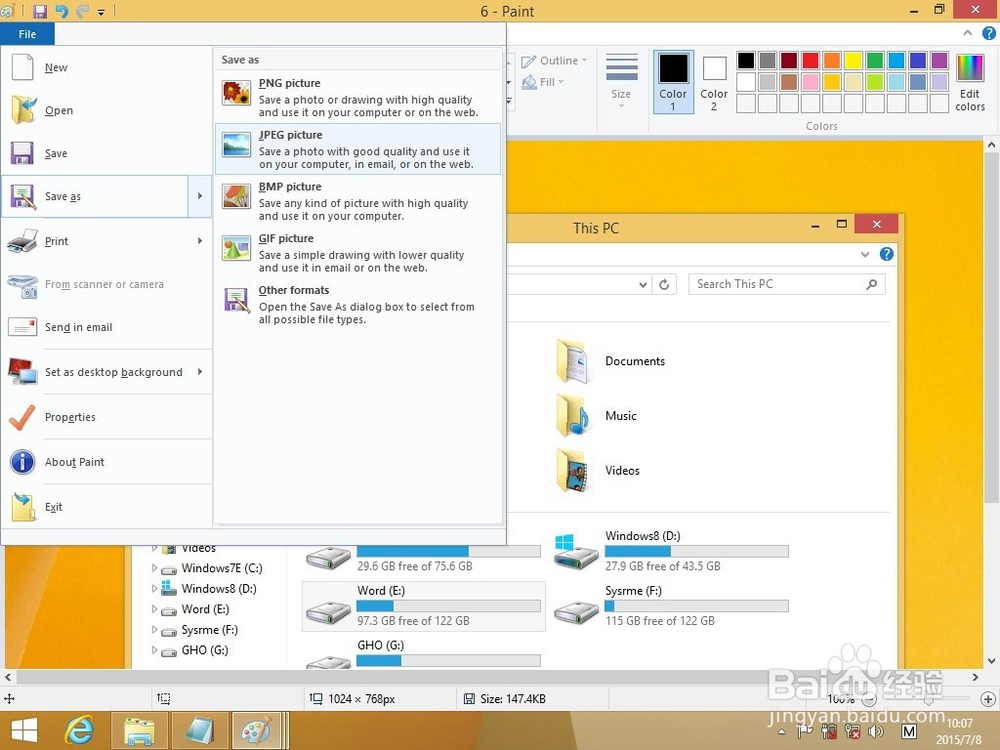The image size is (1000, 750).
Task: Click the Properties menu entry label
Action: (70, 417)
